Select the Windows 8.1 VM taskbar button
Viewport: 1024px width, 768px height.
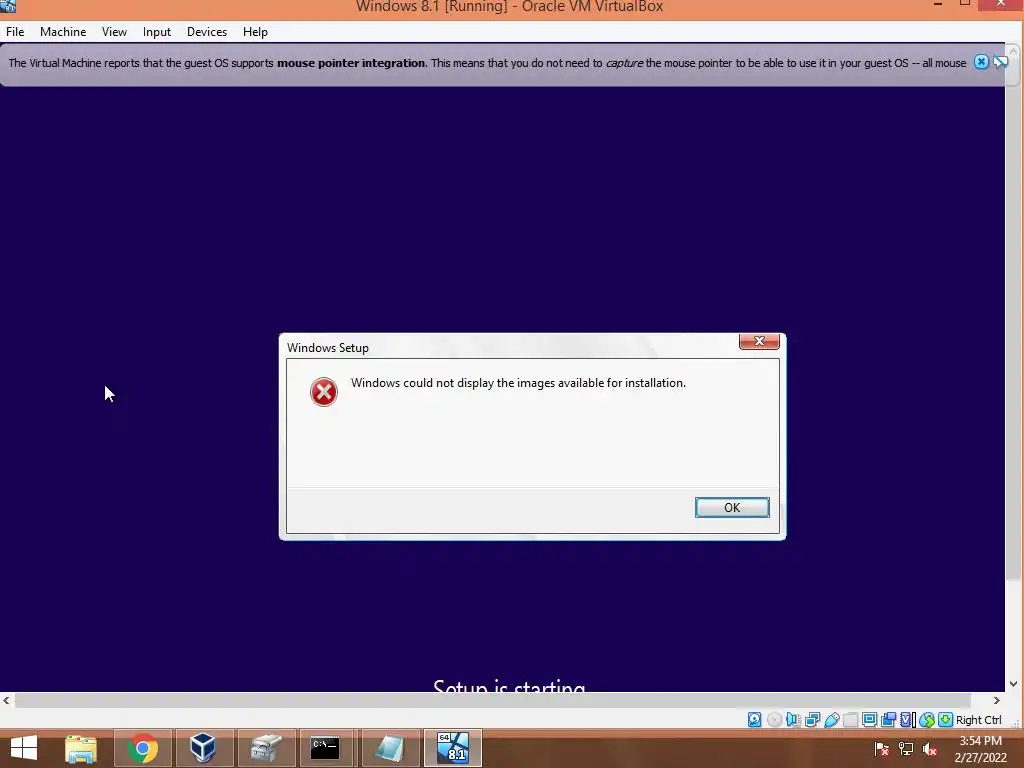pos(453,748)
